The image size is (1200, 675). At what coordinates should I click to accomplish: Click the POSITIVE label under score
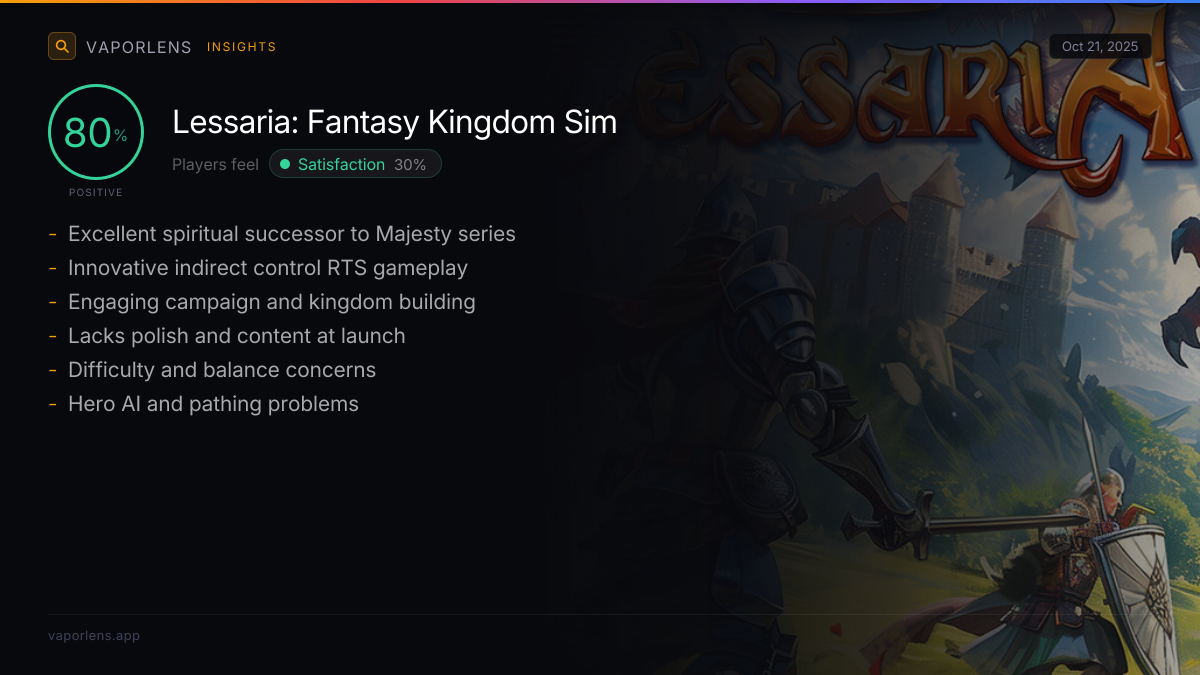[x=96, y=192]
